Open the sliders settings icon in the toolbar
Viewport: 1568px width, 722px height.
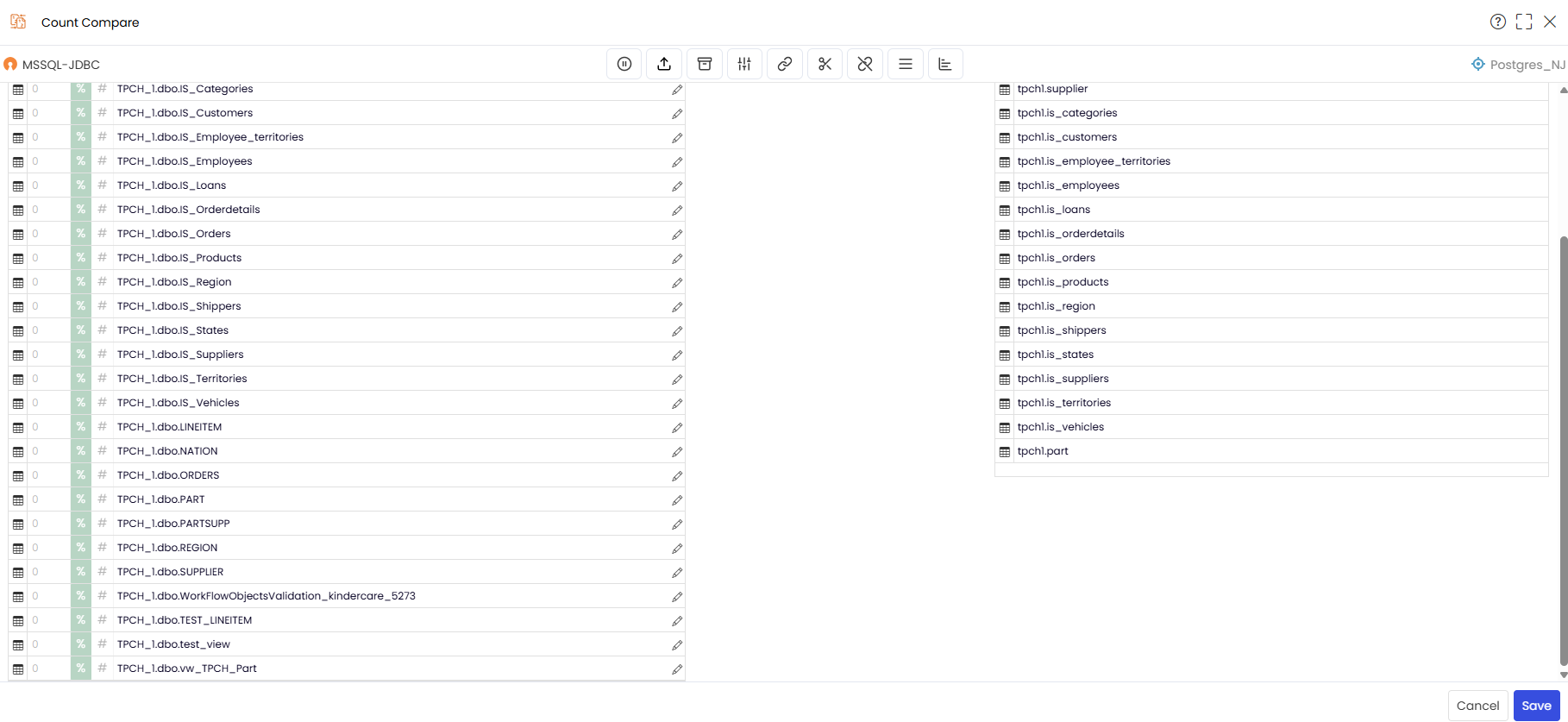click(744, 64)
